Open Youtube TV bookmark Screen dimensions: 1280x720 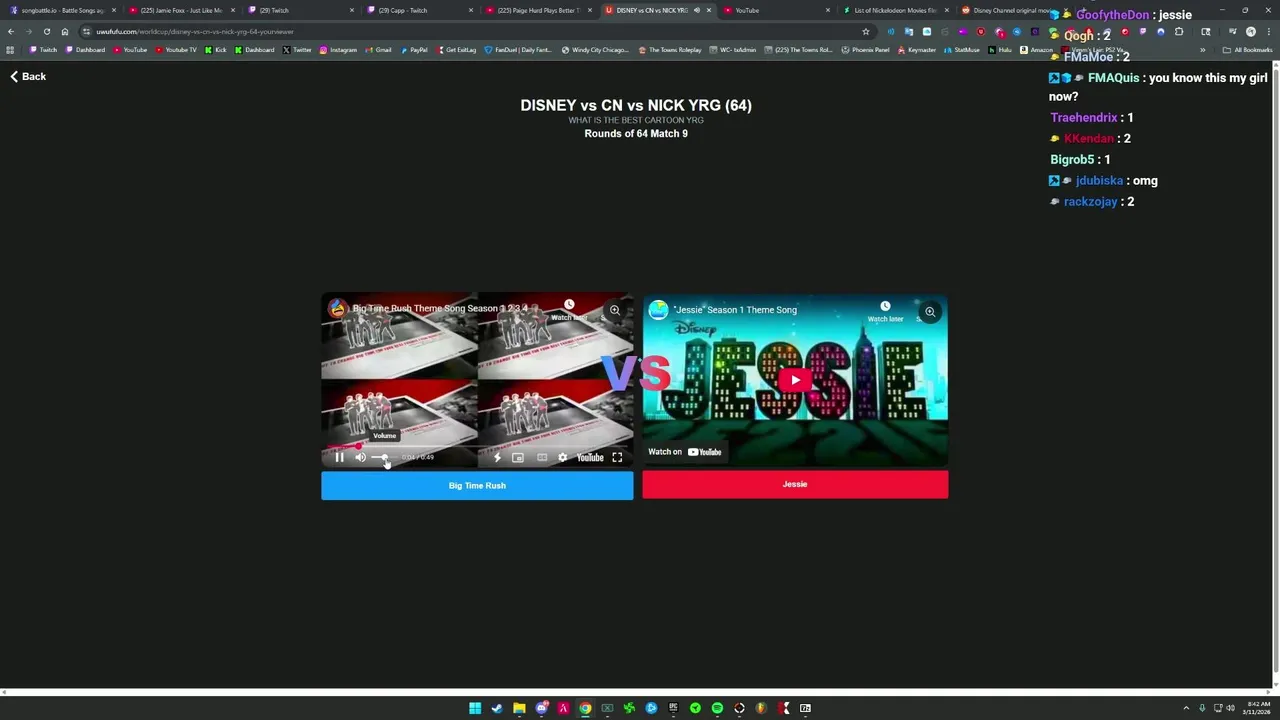point(176,50)
